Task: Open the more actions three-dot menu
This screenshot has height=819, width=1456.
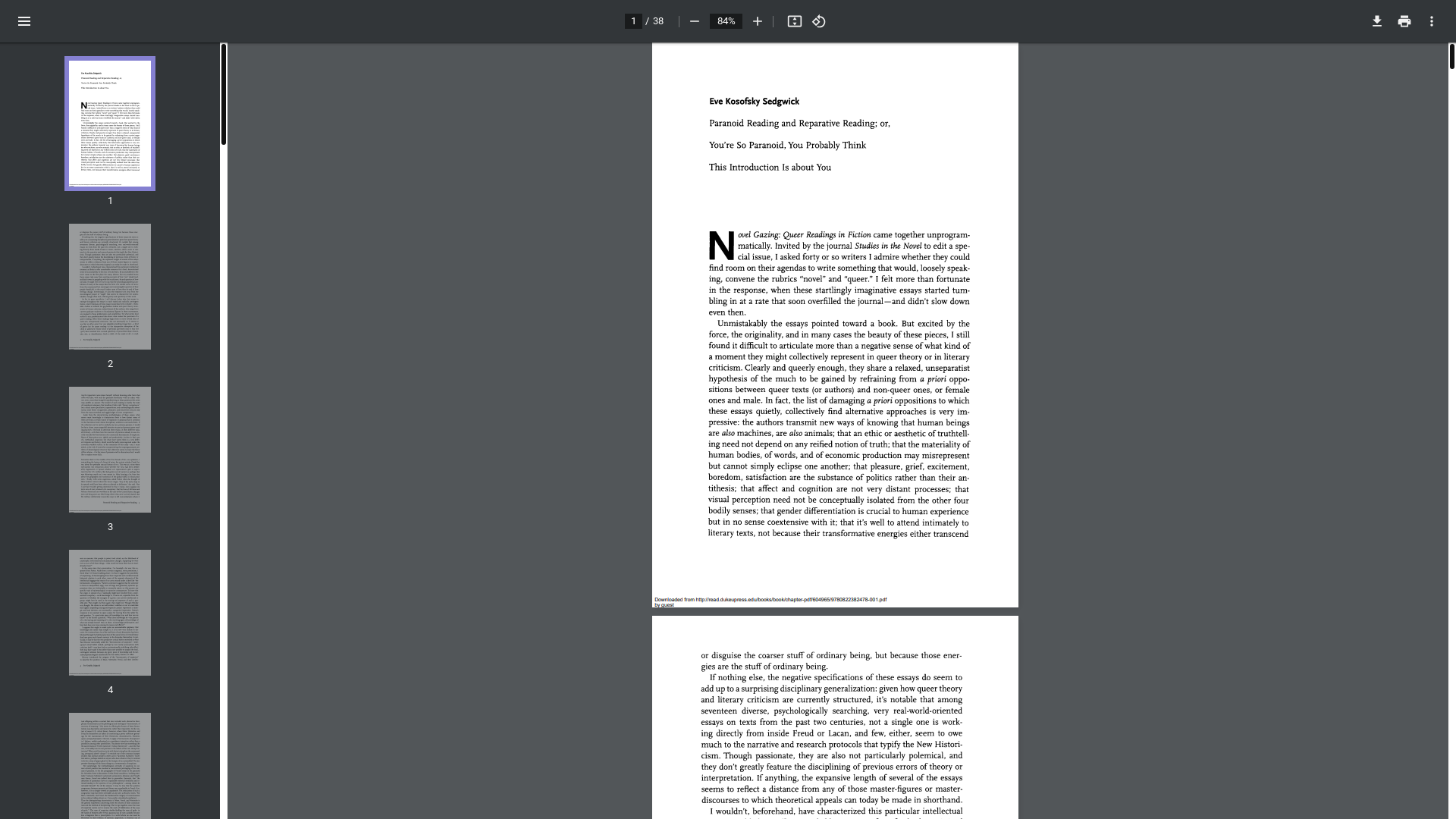Action: pos(1432,21)
